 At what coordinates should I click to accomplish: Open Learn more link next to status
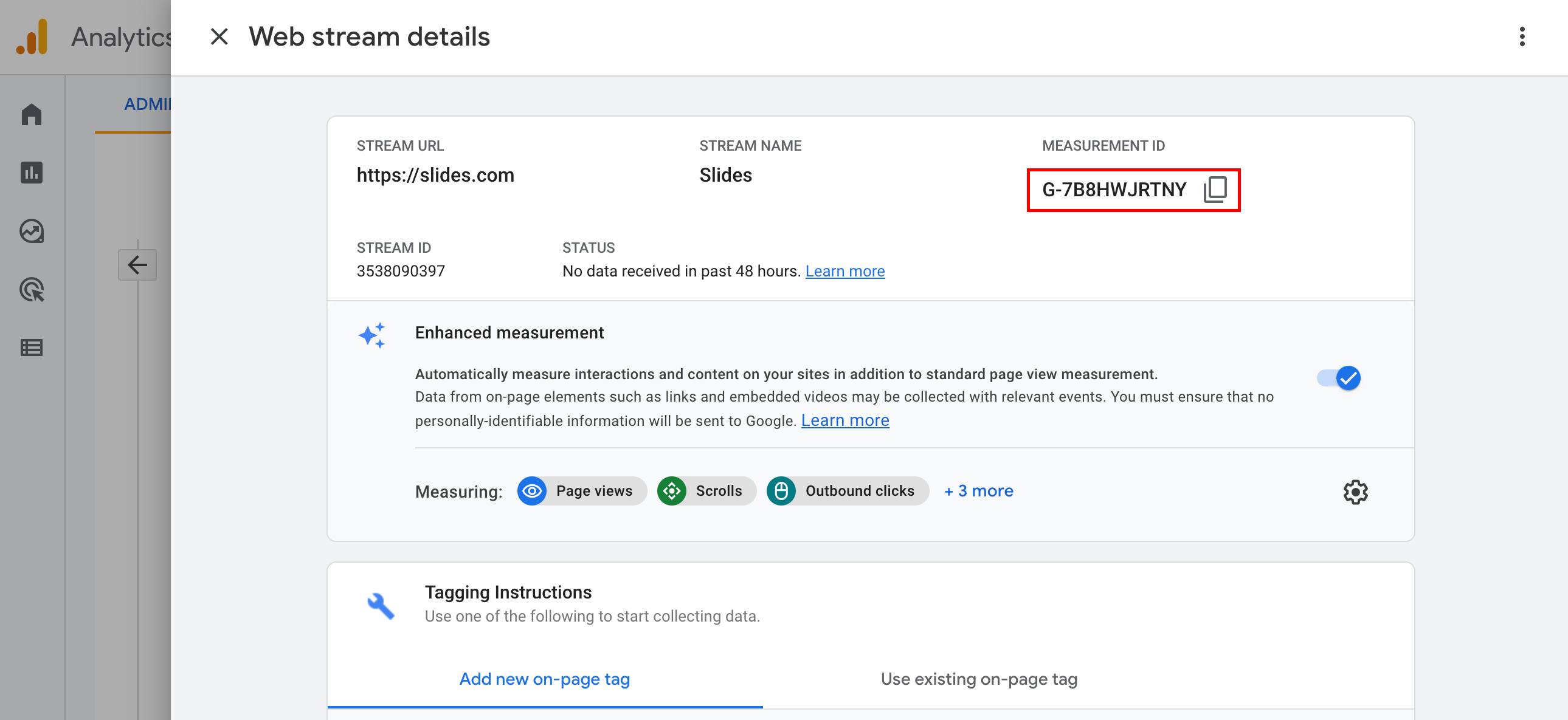(x=845, y=271)
